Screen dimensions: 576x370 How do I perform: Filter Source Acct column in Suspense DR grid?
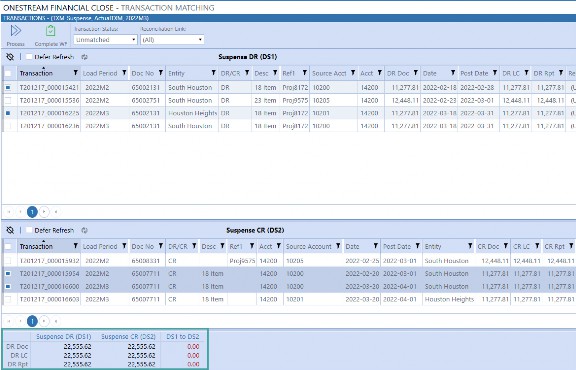353,73
